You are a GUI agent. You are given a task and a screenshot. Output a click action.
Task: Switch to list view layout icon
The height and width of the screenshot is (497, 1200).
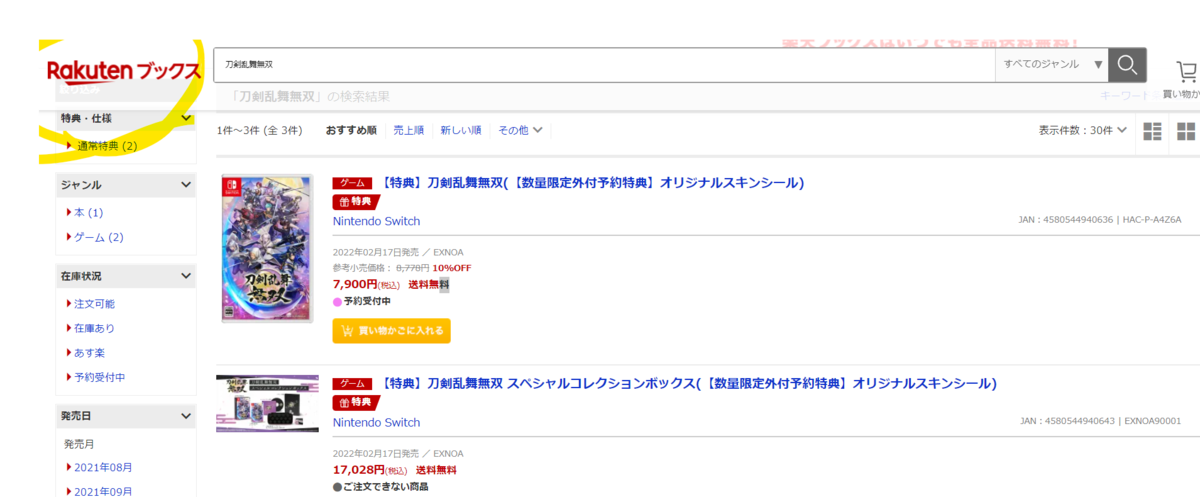coord(1152,131)
